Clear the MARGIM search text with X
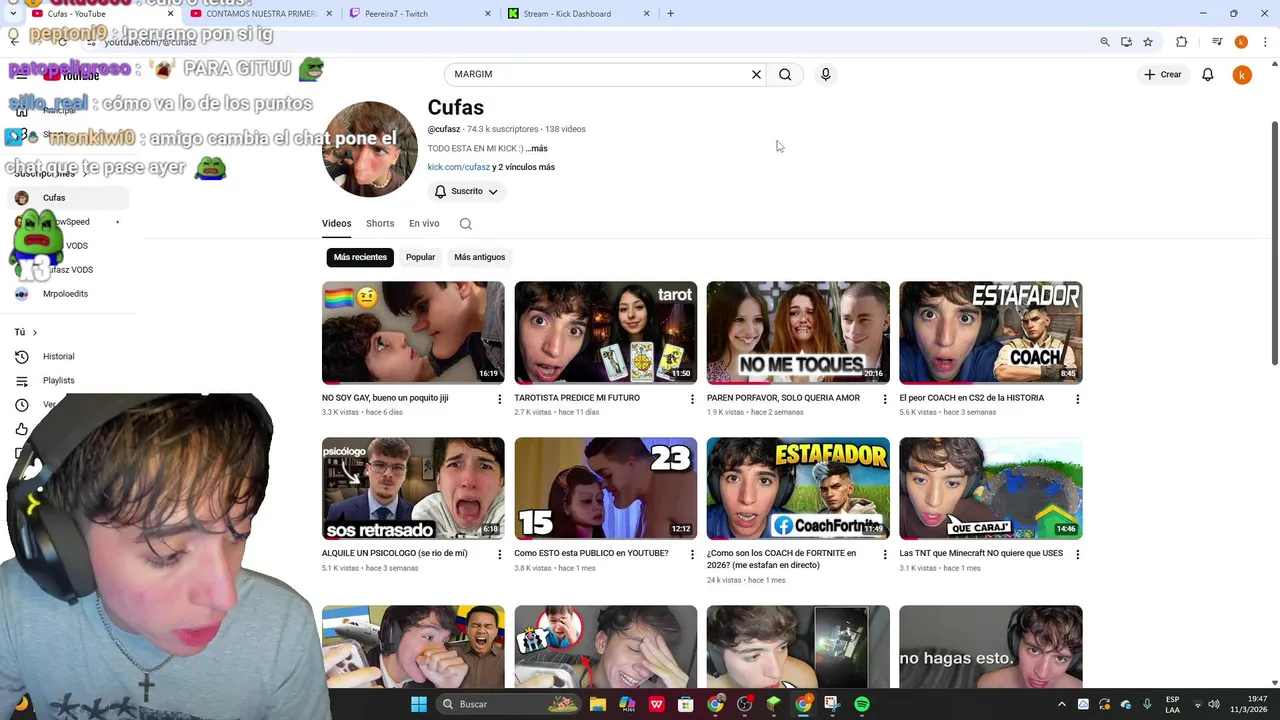The image size is (1280, 720). pyautogui.click(x=756, y=74)
